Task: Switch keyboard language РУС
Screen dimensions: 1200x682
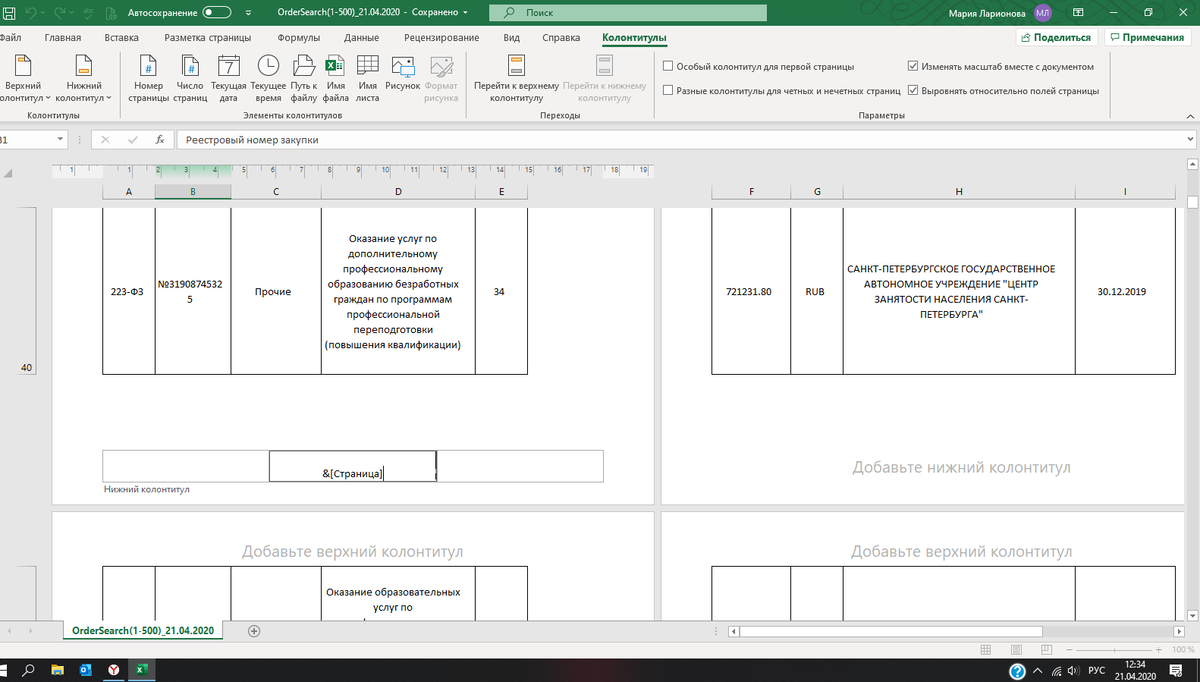Action: click(x=1096, y=671)
